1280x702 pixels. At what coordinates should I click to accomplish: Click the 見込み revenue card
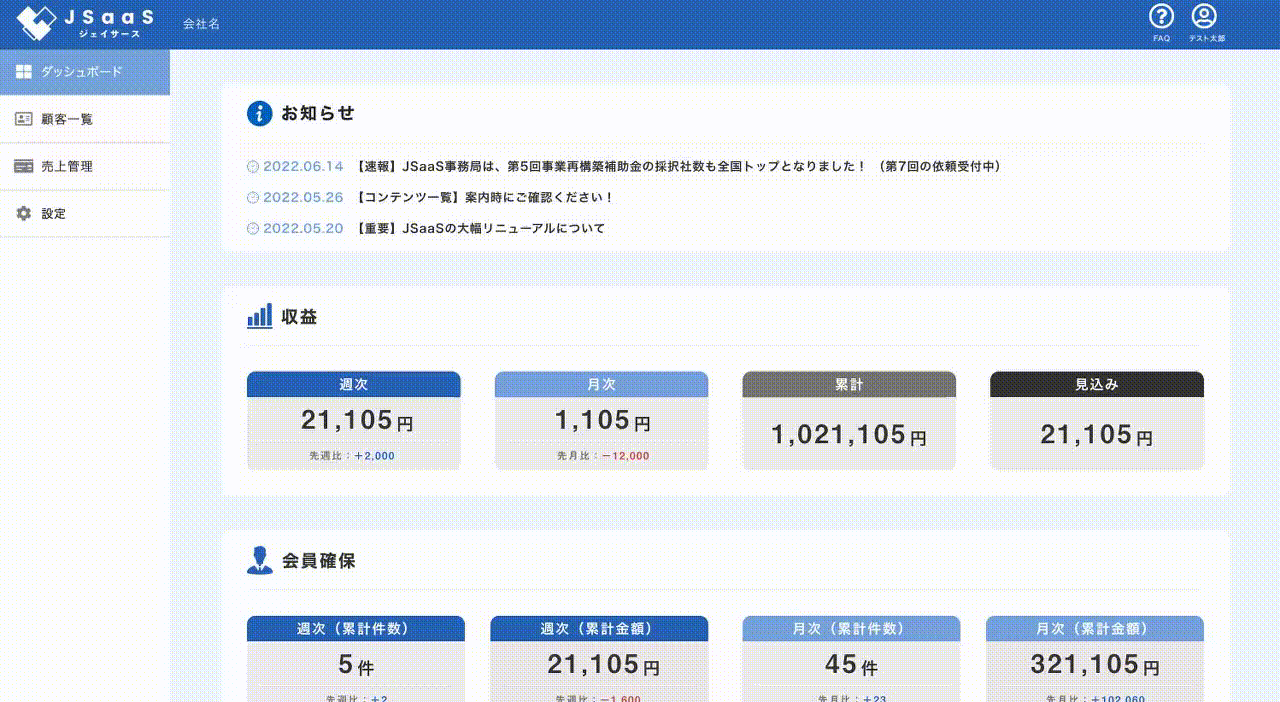(x=1097, y=421)
